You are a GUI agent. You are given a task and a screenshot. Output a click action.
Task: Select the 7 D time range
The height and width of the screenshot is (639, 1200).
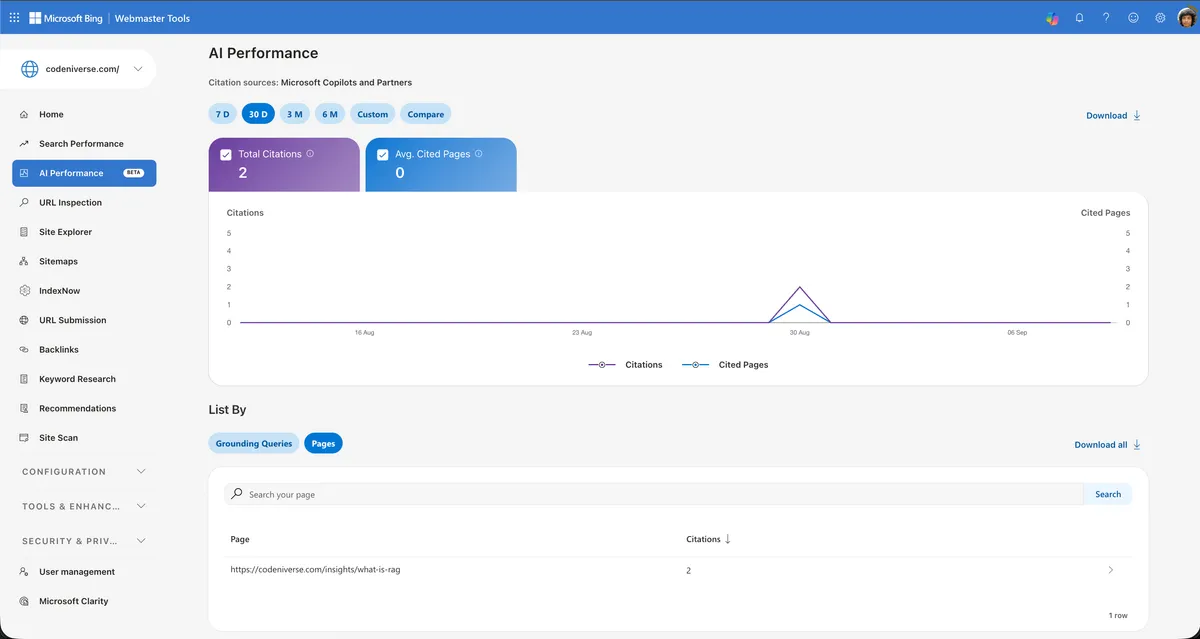(222, 114)
